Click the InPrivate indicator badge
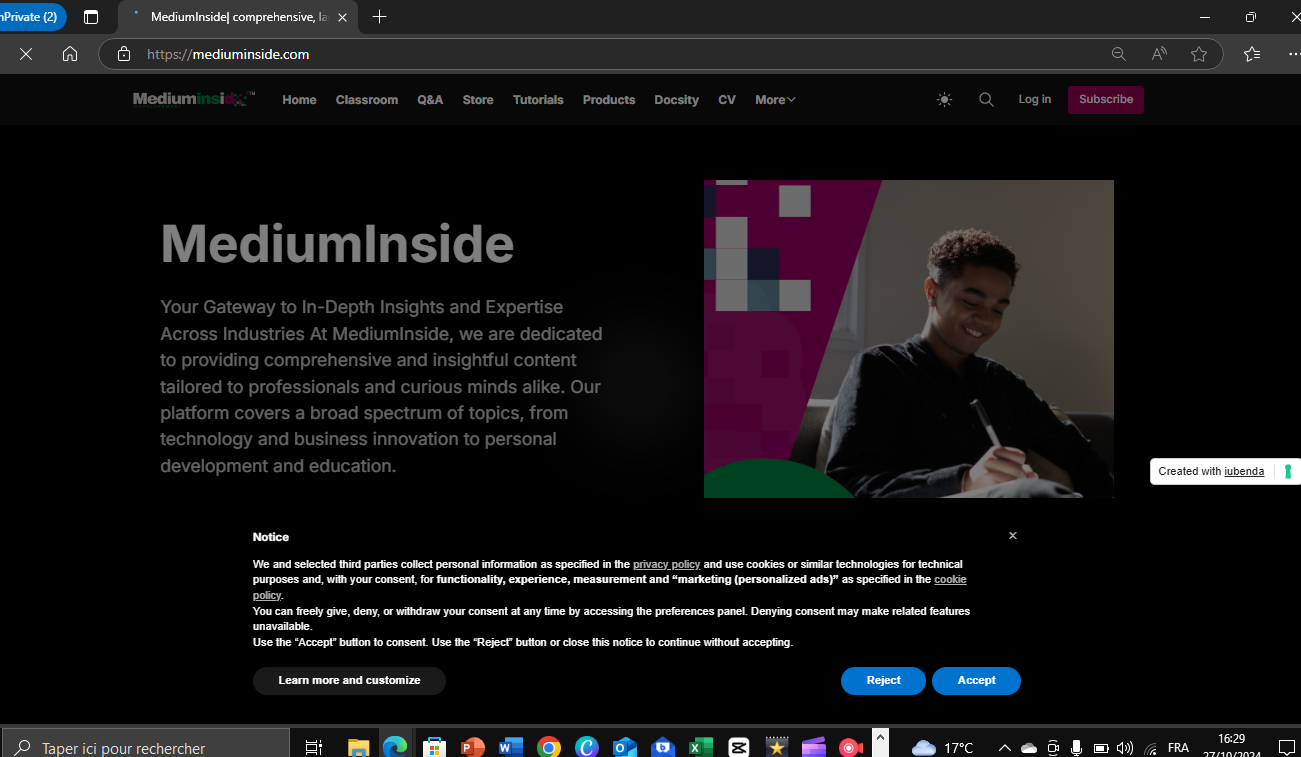Image resolution: width=1301 pixels, height=757 pixels. pos(32,17)
